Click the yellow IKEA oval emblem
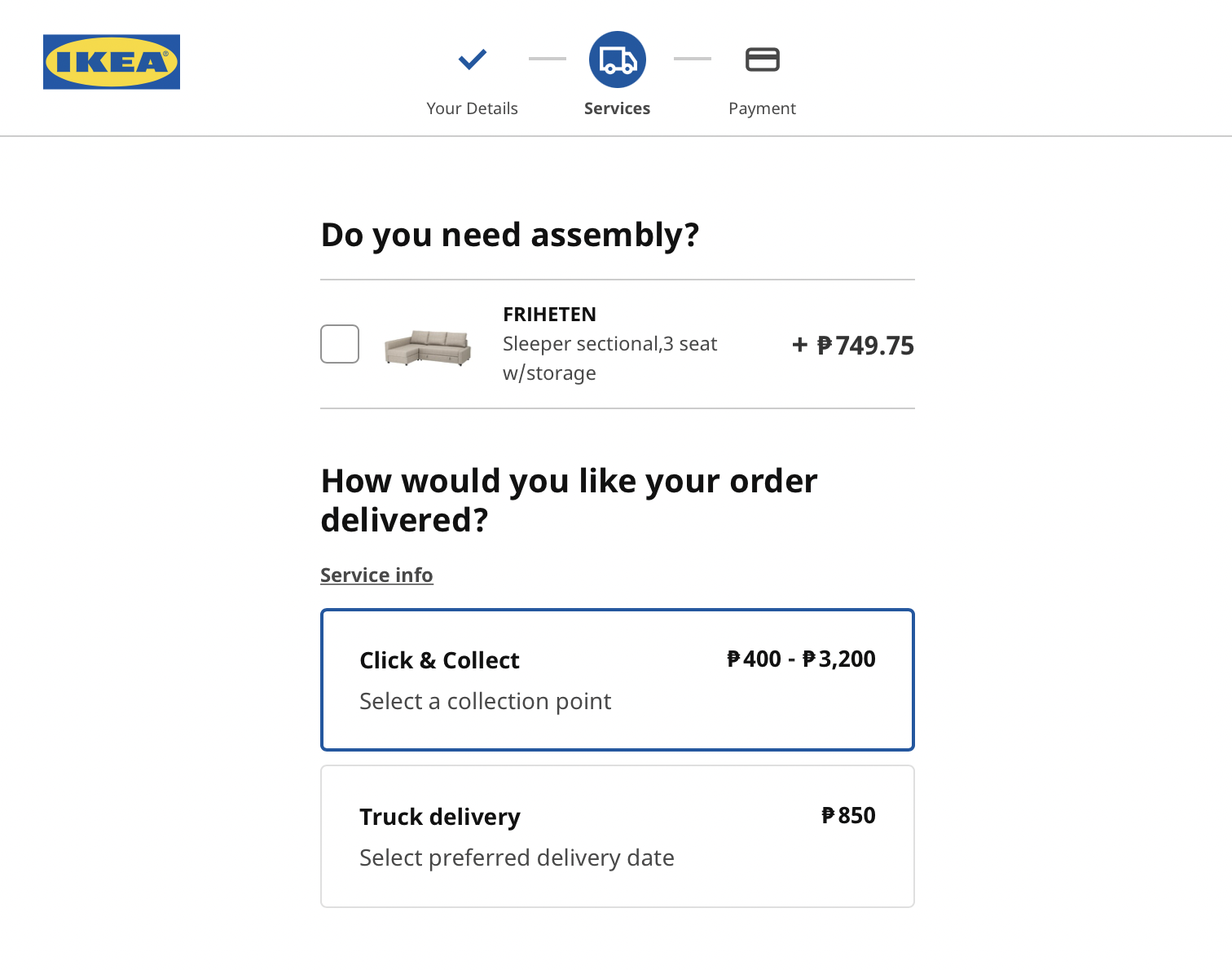This screenshot has width=1232, height=970. coord(111,61)
